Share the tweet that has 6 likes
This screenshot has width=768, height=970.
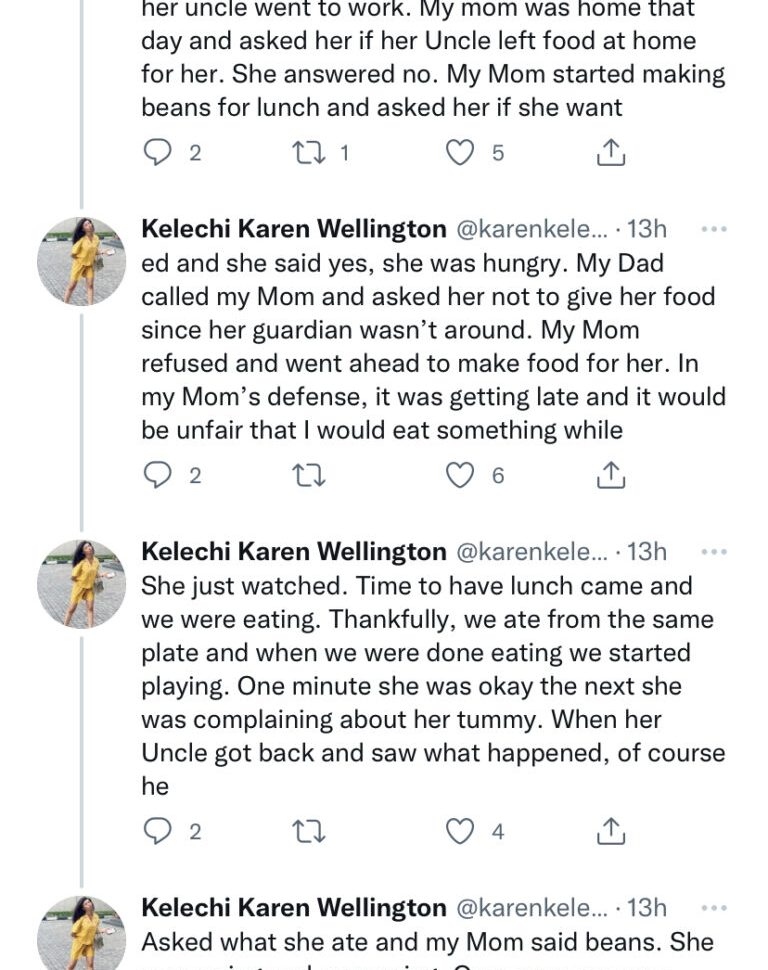pos(610,476)
